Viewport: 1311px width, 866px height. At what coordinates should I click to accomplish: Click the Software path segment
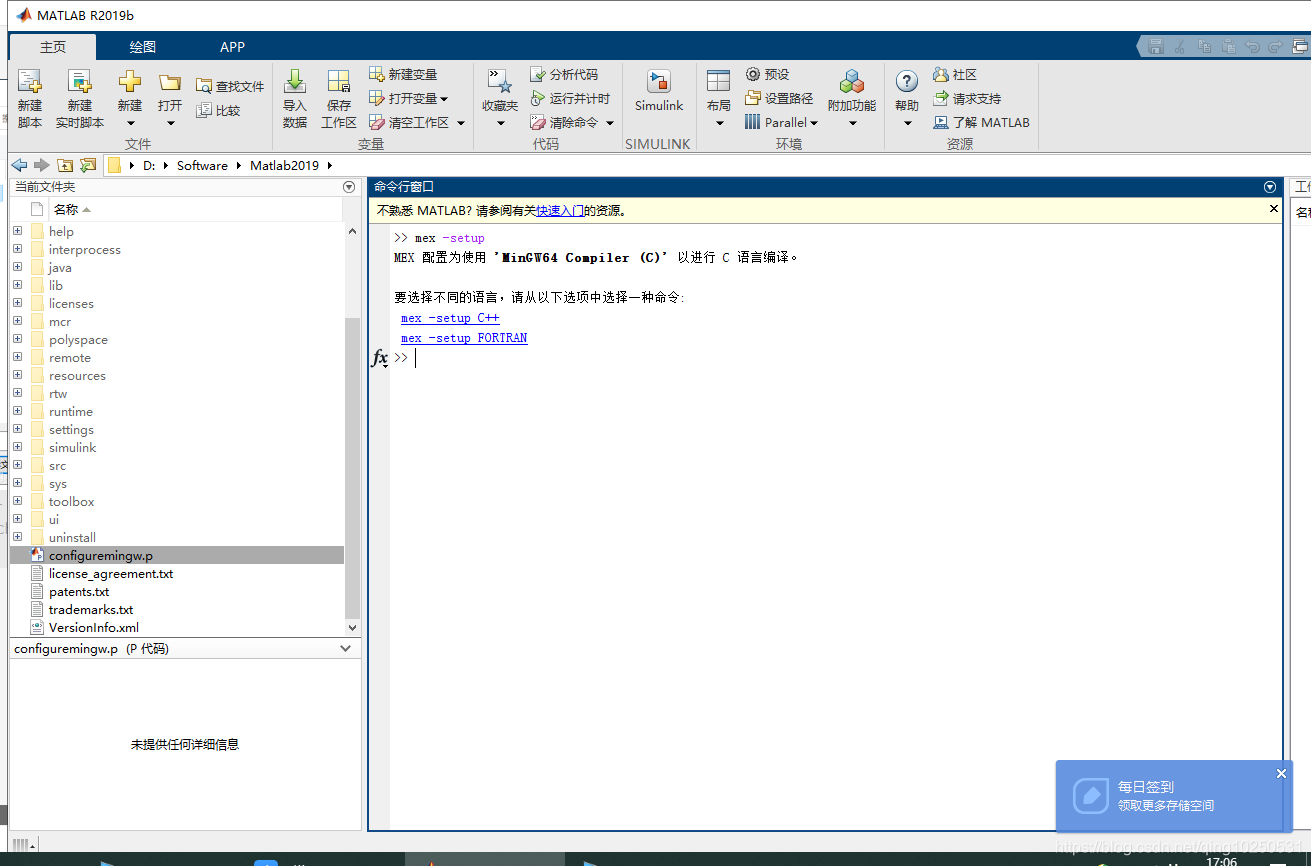[202, 166]
